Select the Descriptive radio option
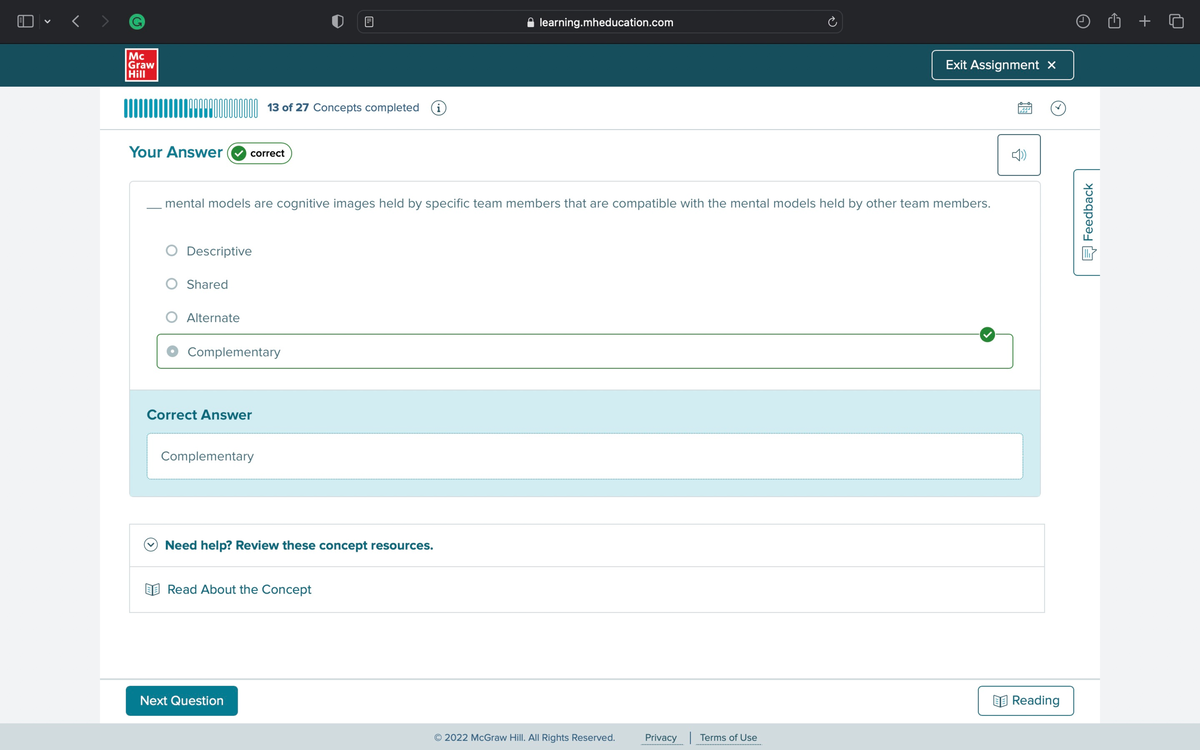 (172, 251)
